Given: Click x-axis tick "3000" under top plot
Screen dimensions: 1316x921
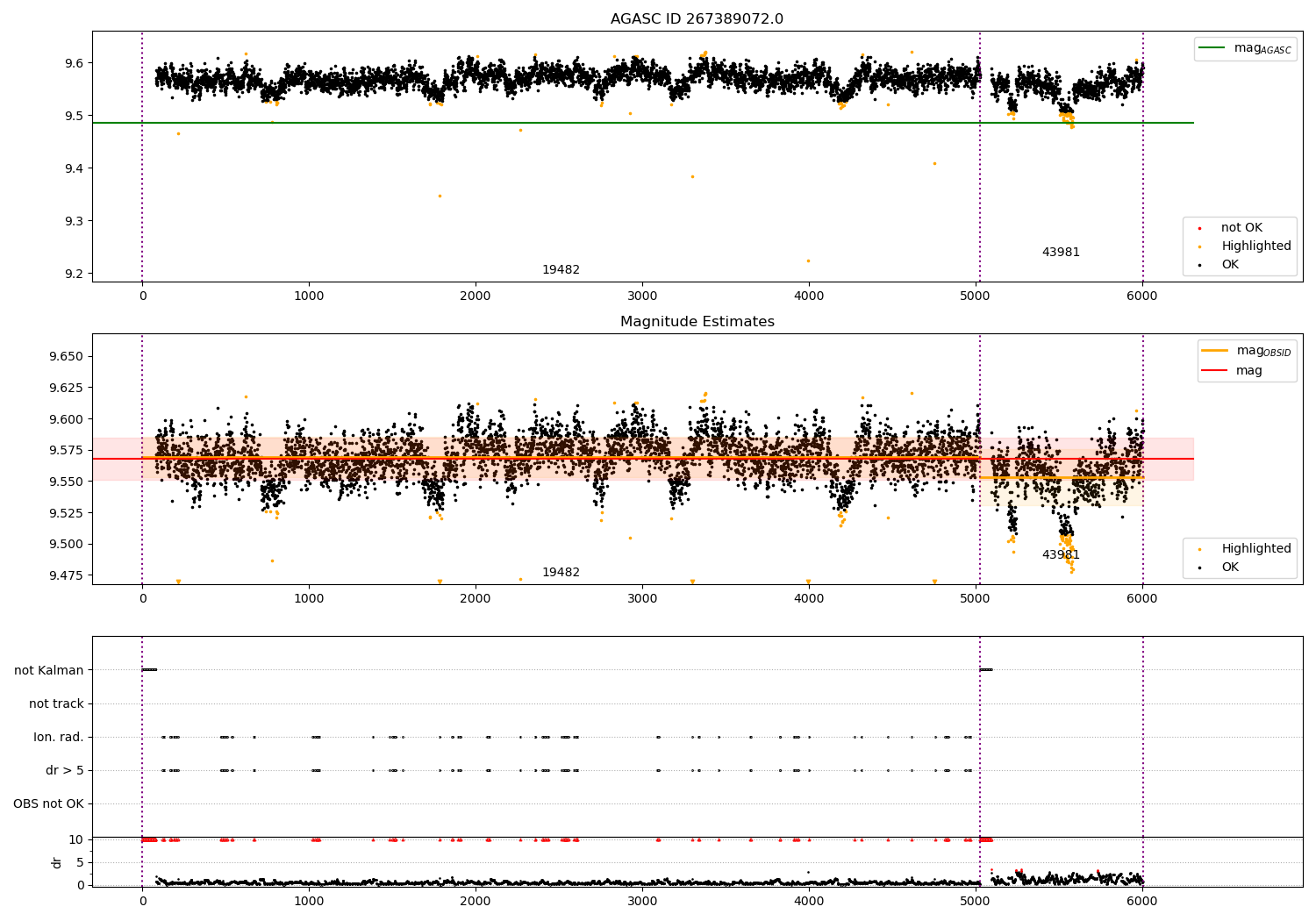Looking at the screenshot, I should [642, 296].
